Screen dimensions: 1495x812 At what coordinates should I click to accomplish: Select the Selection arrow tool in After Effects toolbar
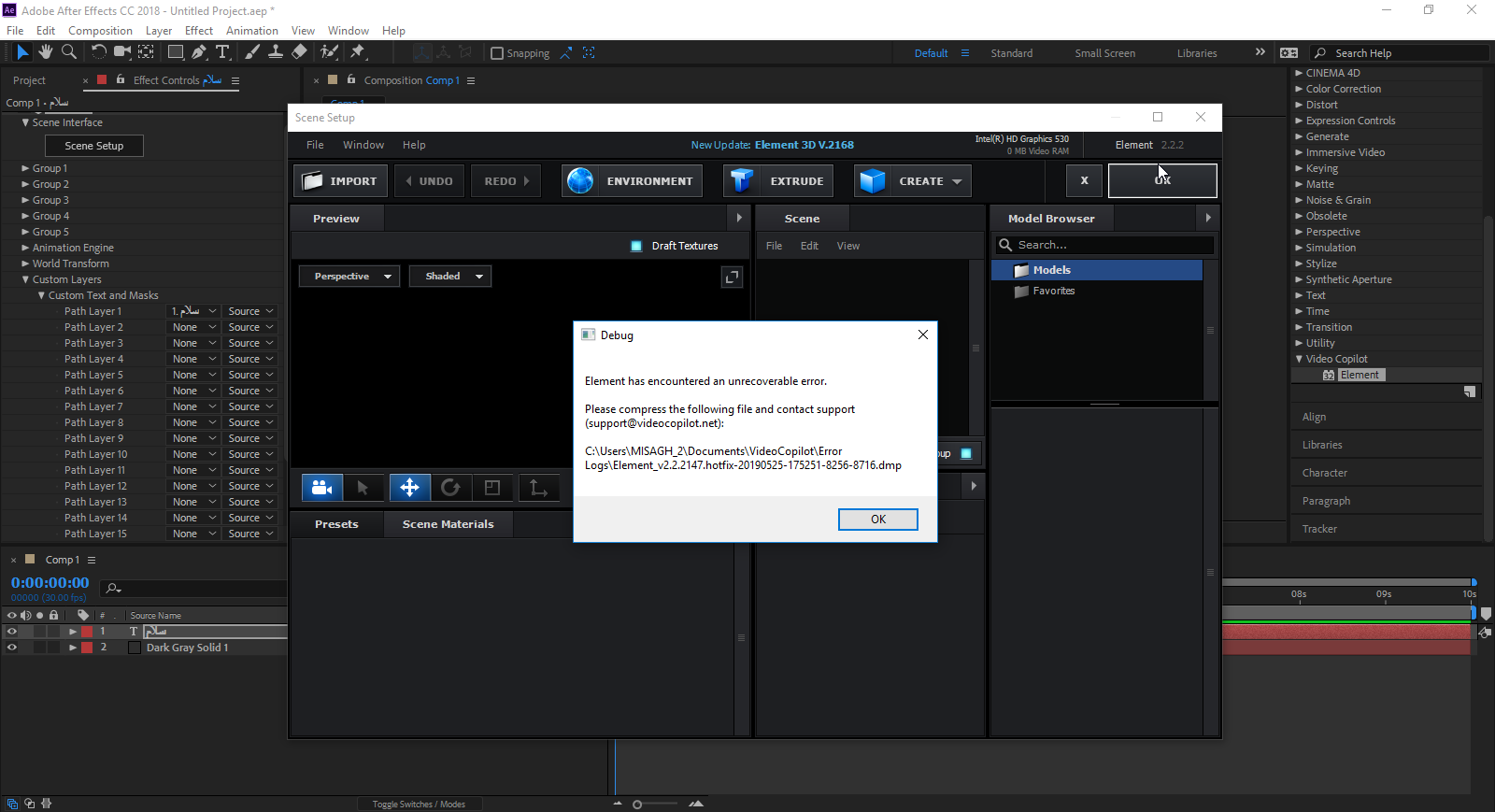point(22,52)
